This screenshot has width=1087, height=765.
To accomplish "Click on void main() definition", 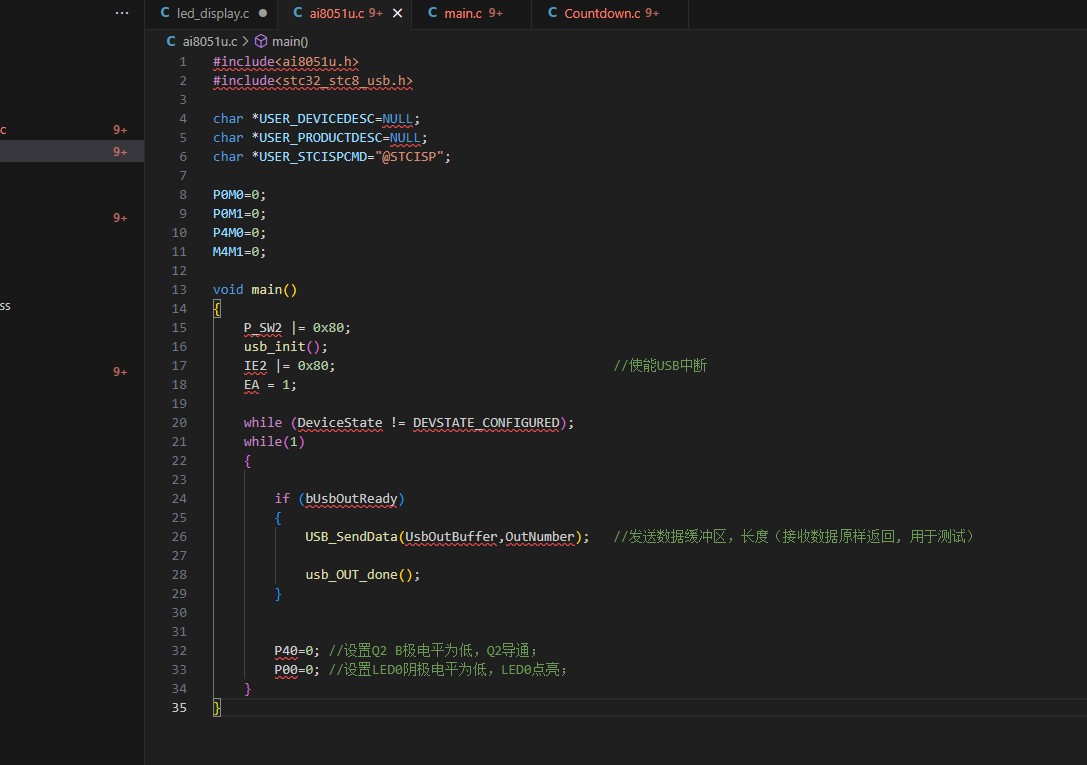I will pyautogui.click(x=255, y=290).
